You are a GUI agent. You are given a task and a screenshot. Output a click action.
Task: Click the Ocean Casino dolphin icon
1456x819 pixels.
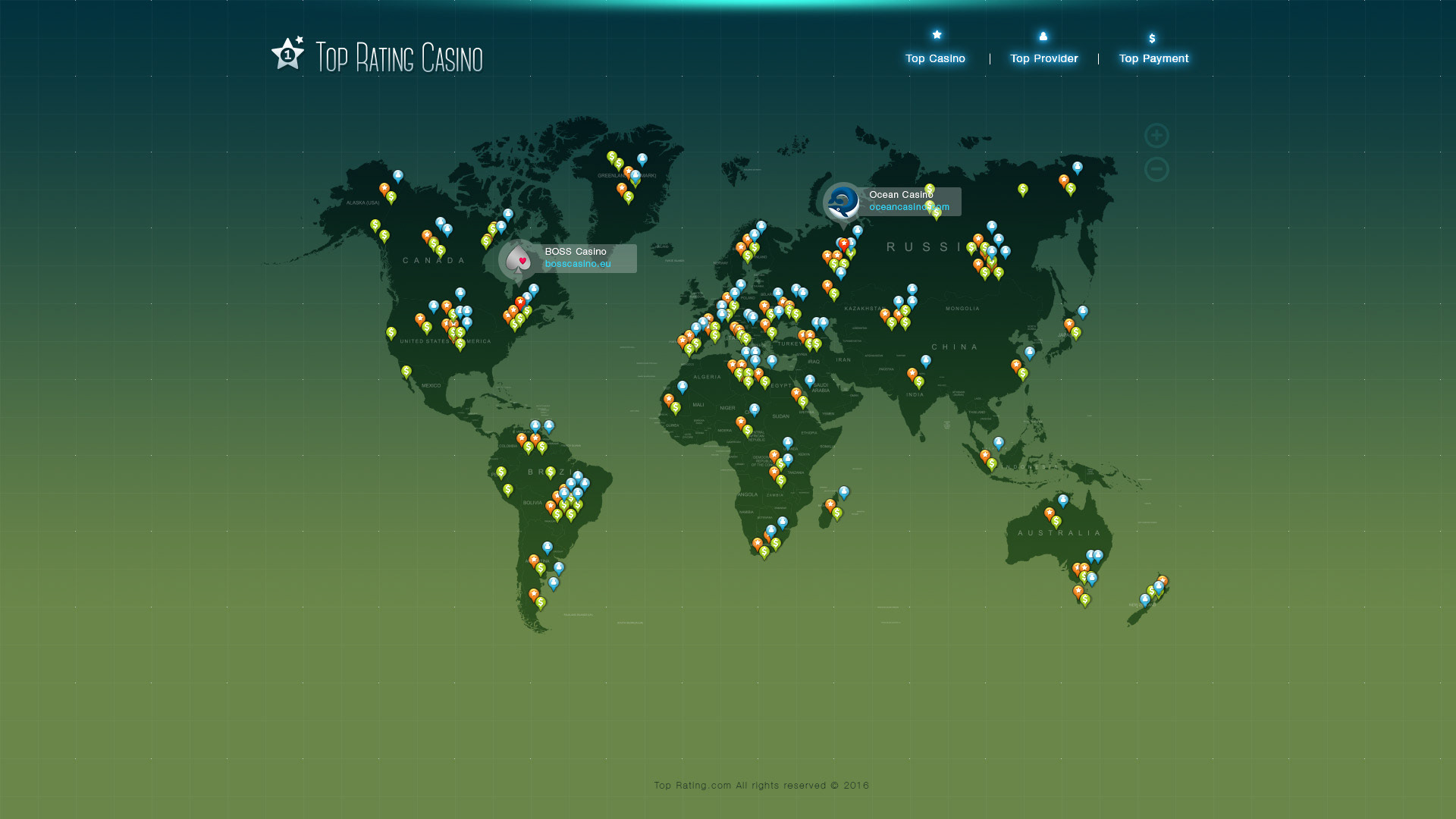843,202
